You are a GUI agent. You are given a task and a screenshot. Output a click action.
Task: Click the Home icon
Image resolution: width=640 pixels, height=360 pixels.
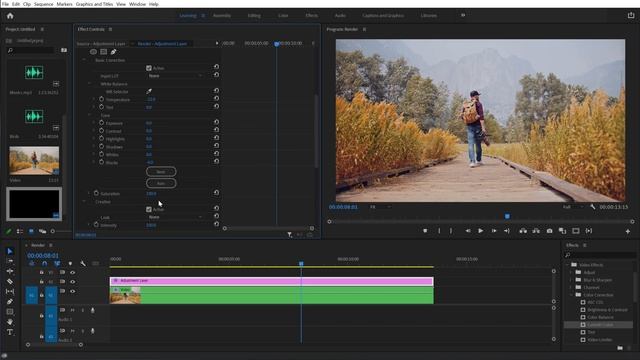[x=10, y=16]
